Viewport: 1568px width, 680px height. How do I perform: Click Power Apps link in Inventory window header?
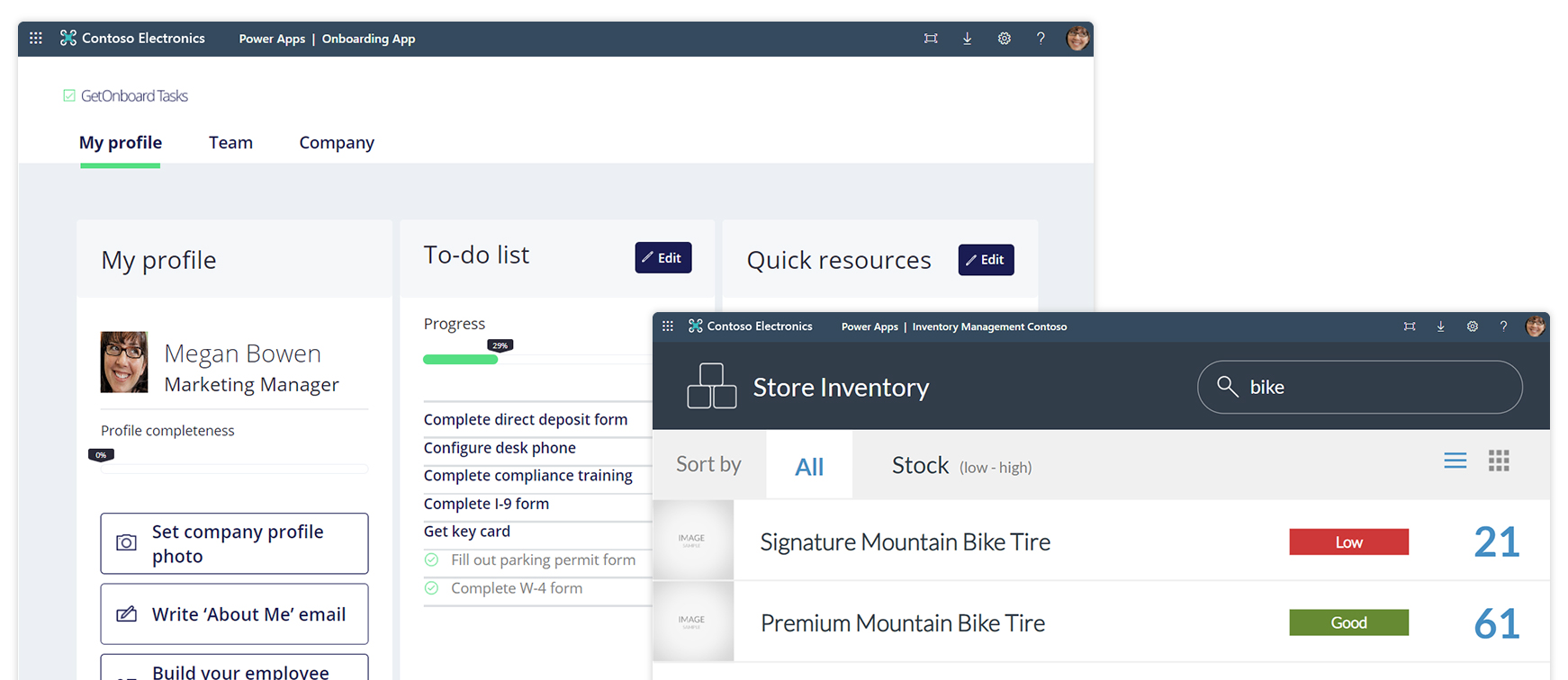(870, 327)
